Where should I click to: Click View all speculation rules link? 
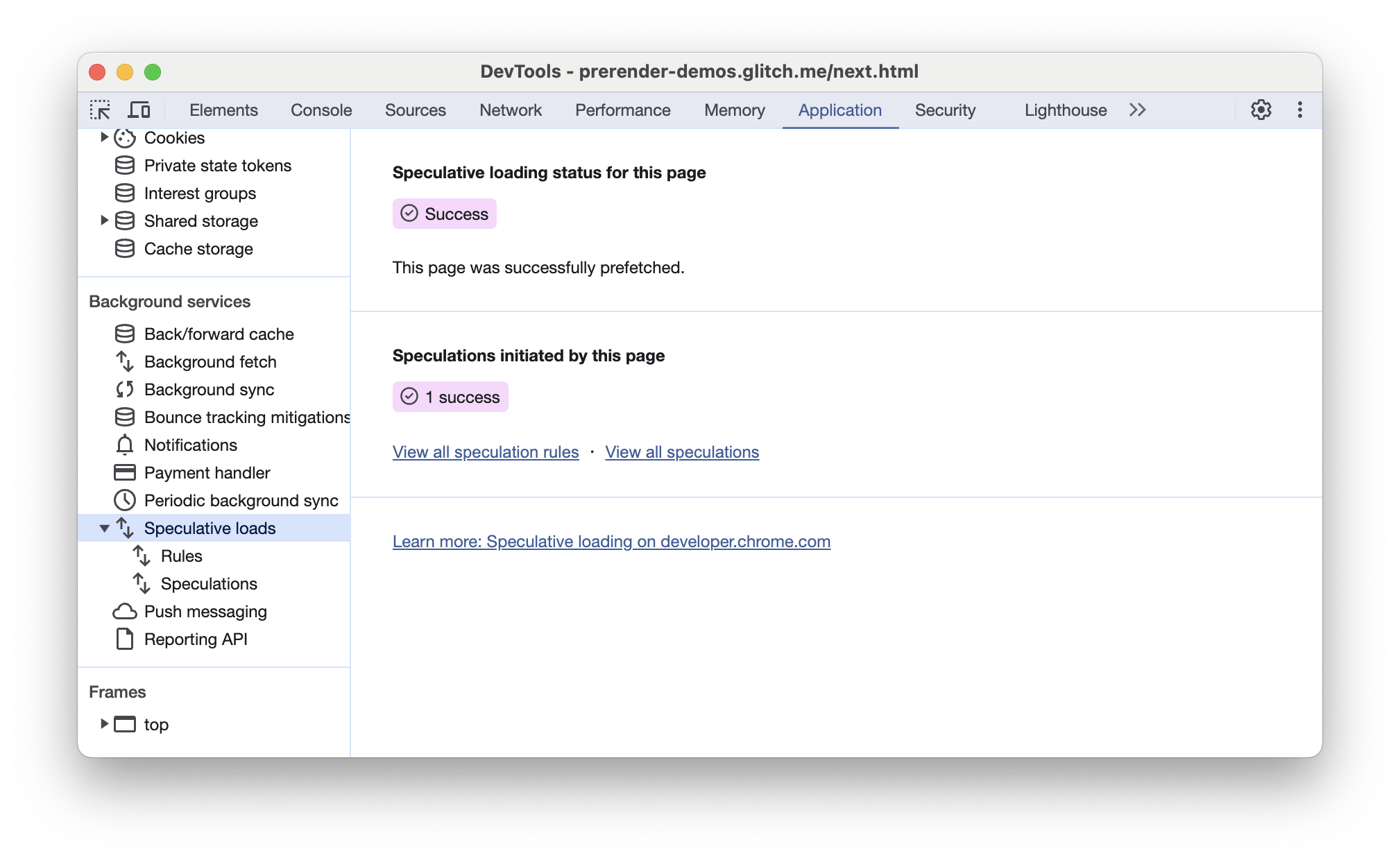click(485, 451)
